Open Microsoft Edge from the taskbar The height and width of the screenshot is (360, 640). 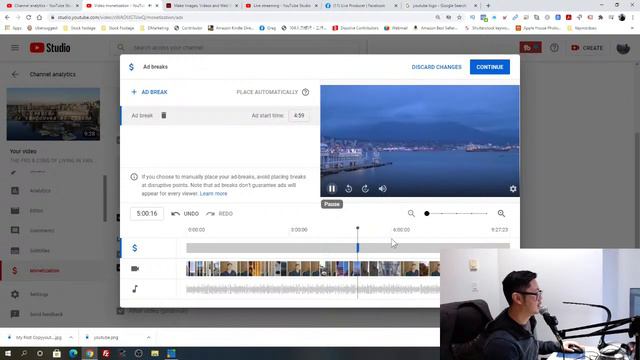pos(73,353)
